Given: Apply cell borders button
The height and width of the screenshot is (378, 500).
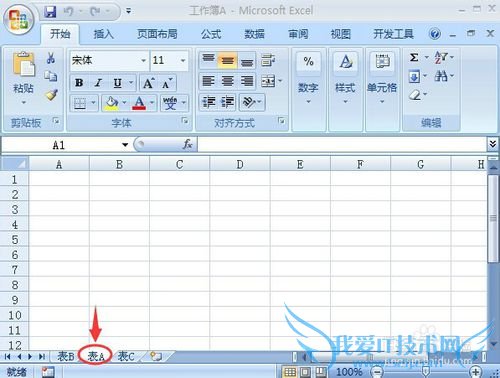Looking at the screenshot, I should tap(80, 103).
